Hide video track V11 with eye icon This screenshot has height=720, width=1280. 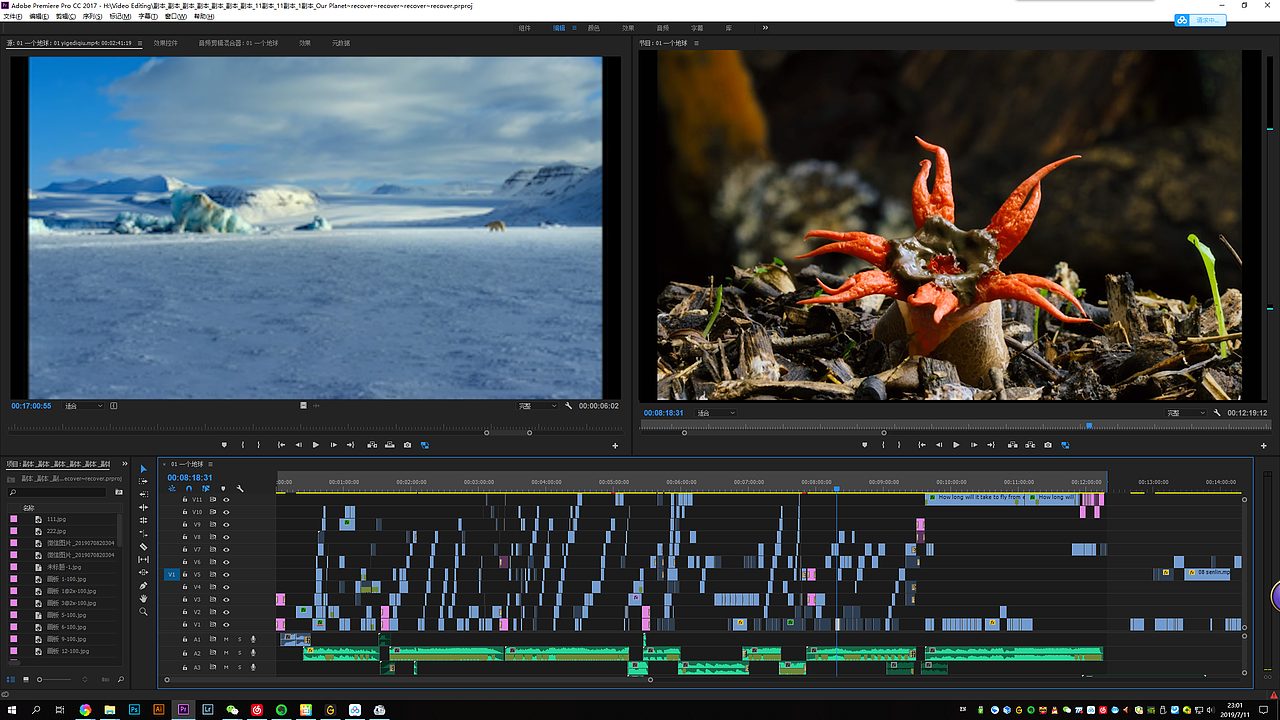[x=226, y=499]
